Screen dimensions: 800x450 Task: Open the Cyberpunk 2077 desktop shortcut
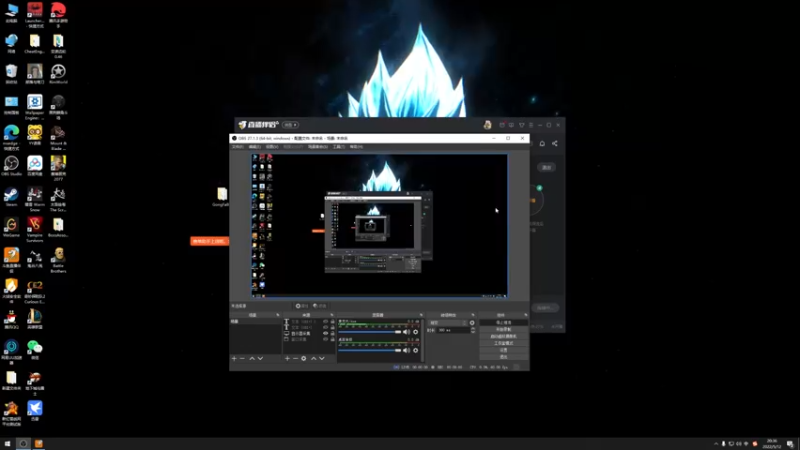tap(58, 167)
